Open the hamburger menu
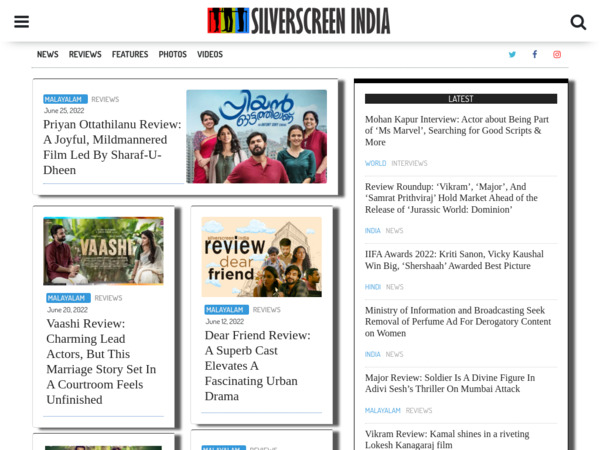The width and height of the screenshot is (600, 450). coord(21,21)
